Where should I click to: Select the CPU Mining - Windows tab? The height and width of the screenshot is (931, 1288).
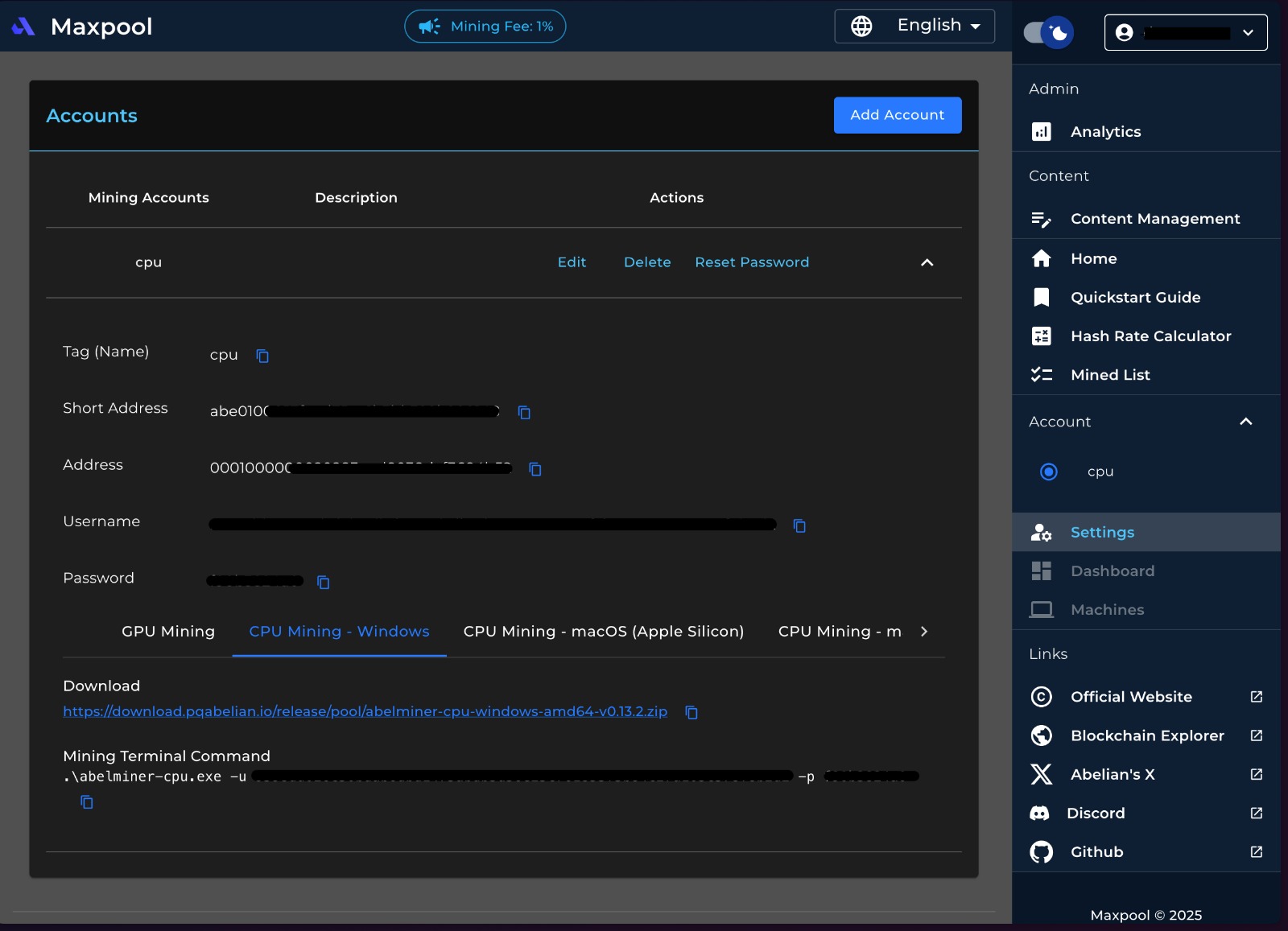tap(339, 632)
